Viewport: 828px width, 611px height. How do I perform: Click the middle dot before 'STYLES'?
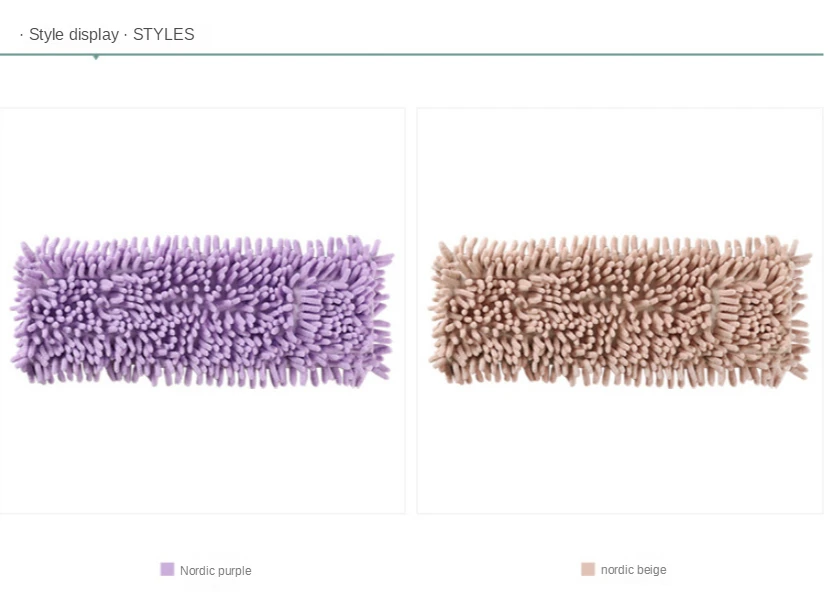[126, 35]
